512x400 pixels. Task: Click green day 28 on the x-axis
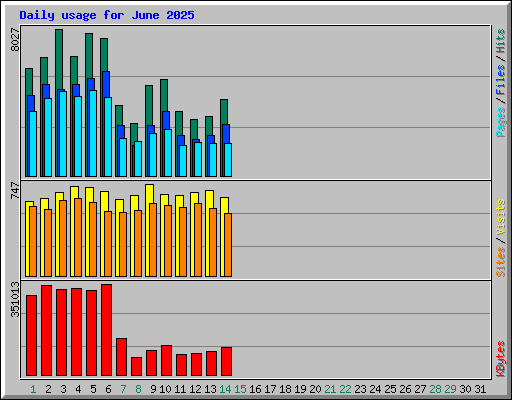[x=435, y=389]
